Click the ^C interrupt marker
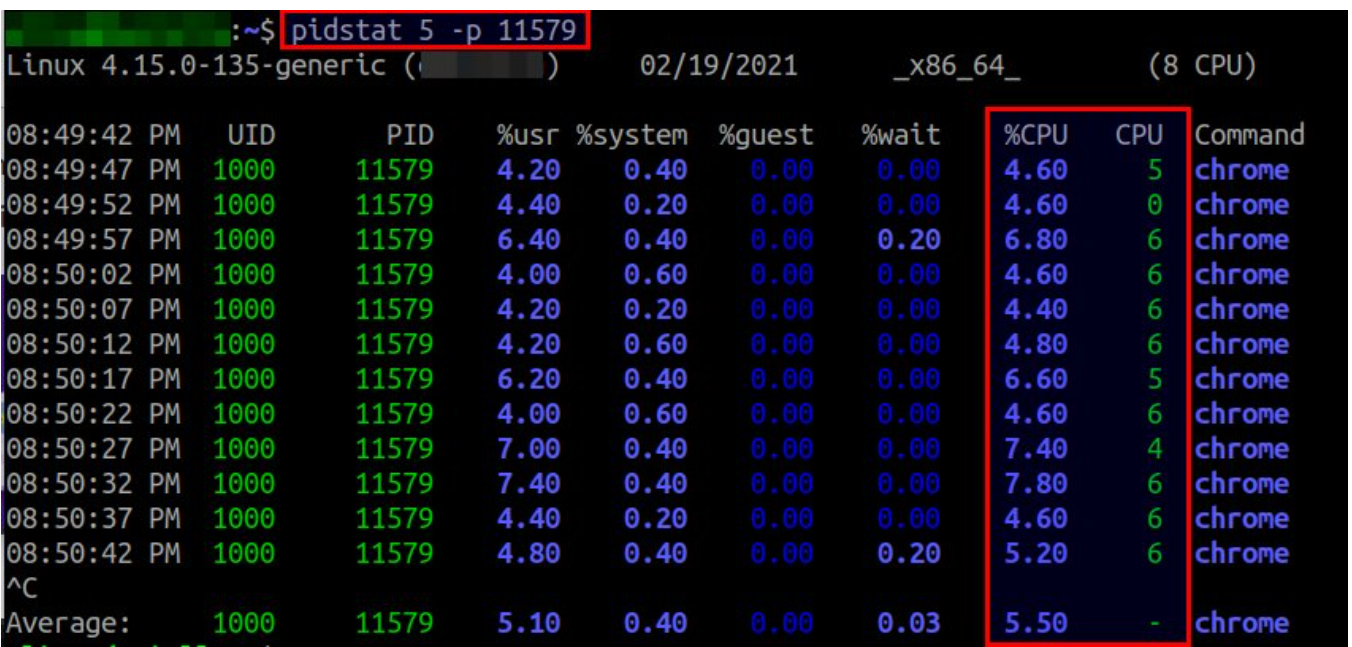The height and width of the screenshot is (647, 1352). tap(20, 588)
